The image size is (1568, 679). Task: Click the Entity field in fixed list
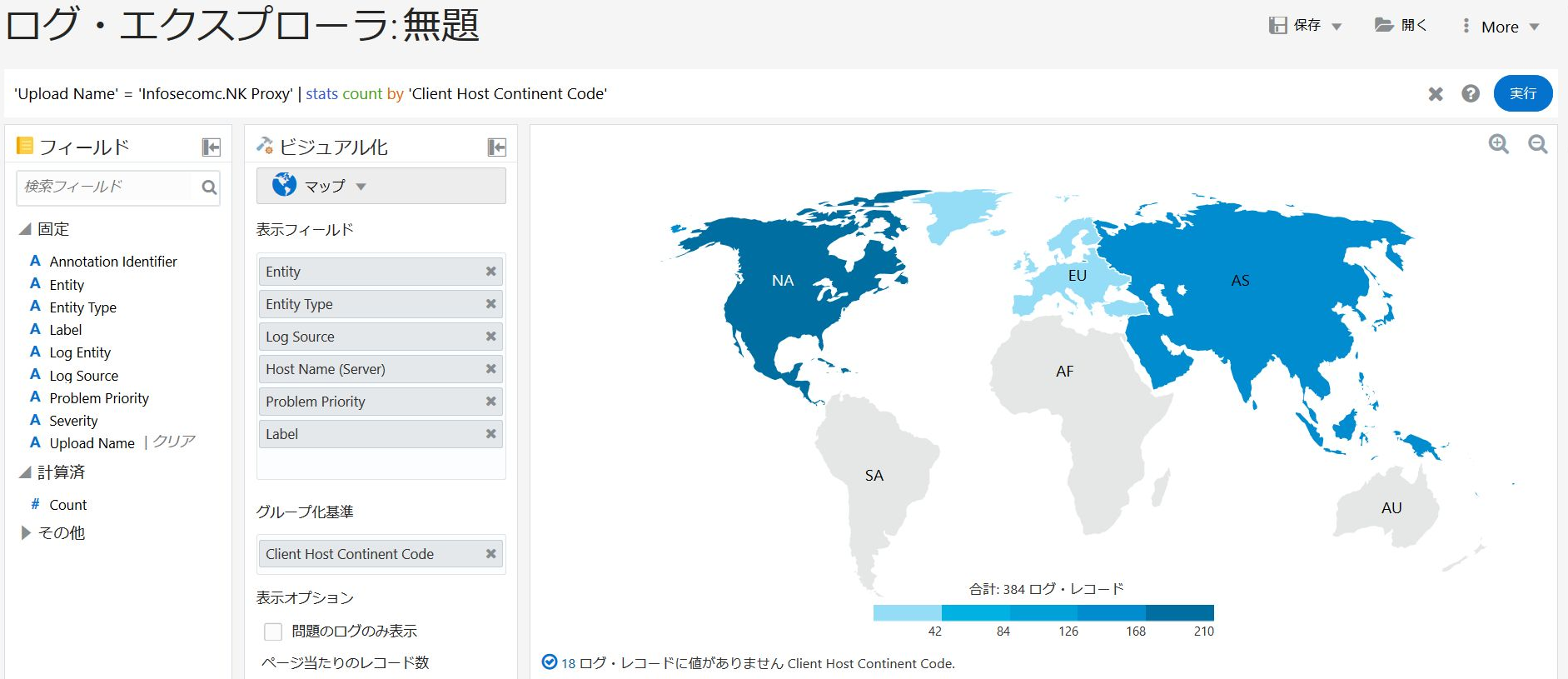[67, 285]
